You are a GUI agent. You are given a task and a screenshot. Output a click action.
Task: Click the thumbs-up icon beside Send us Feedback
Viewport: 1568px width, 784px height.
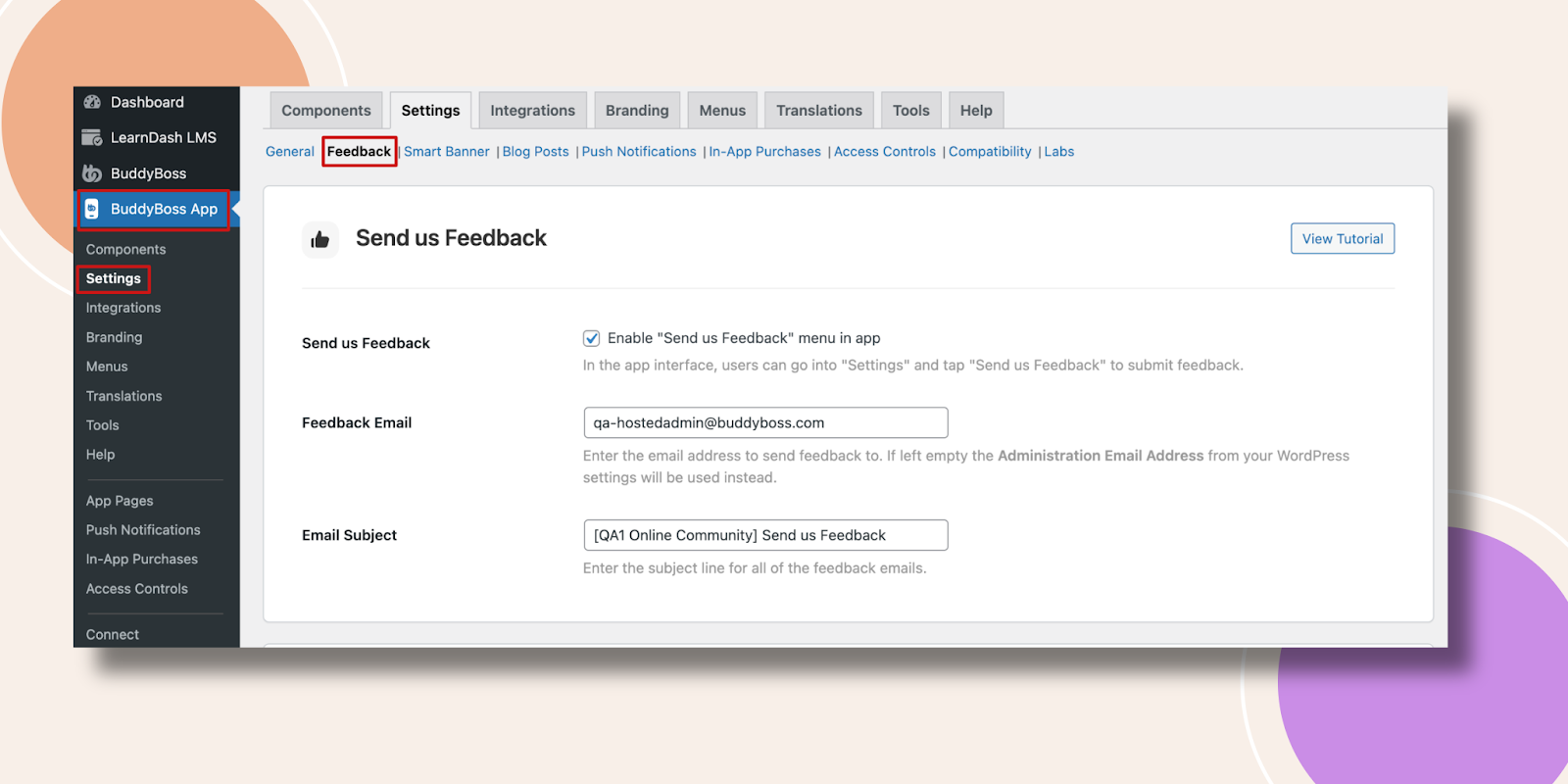320,239
